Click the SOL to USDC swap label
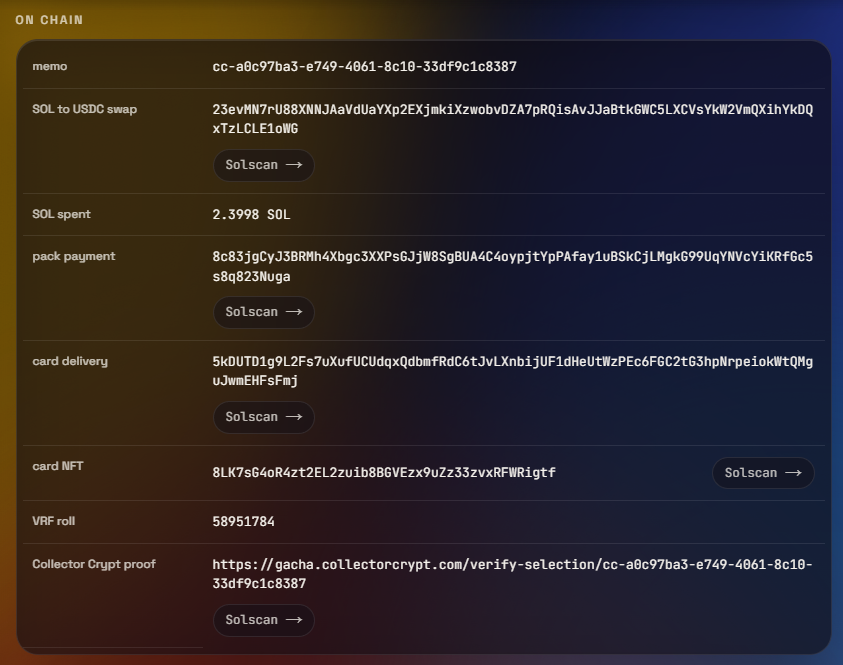 point(84,109)
